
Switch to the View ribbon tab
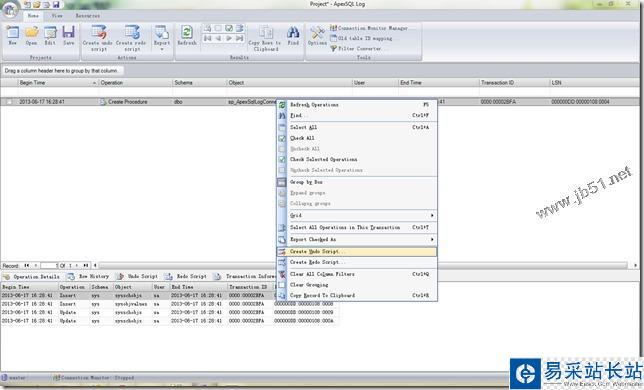click(x=57, y=16)
